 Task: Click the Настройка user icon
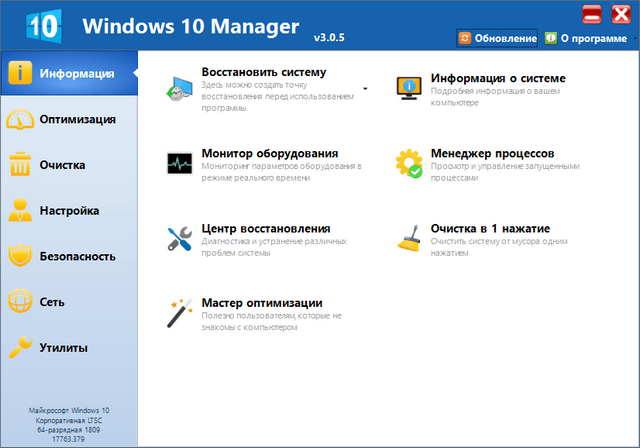[20, 210]
